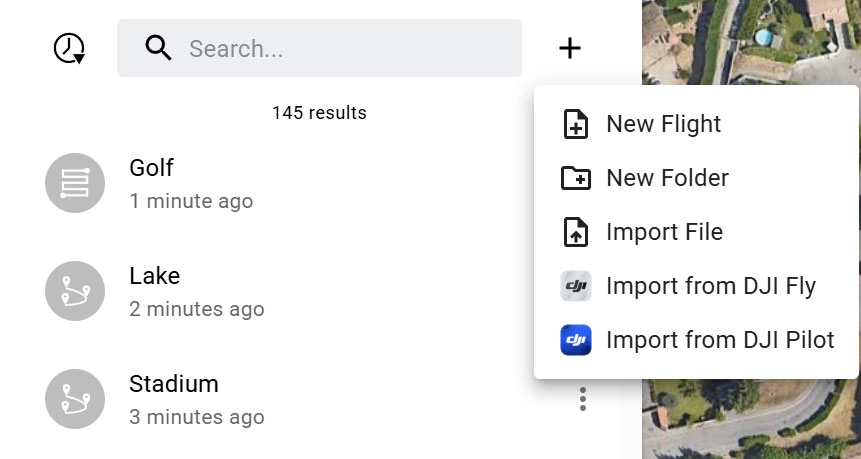This screenshot has height=459, width=861.
Task: Click the magnifier icon in search bar
Action: pos(158,48)
